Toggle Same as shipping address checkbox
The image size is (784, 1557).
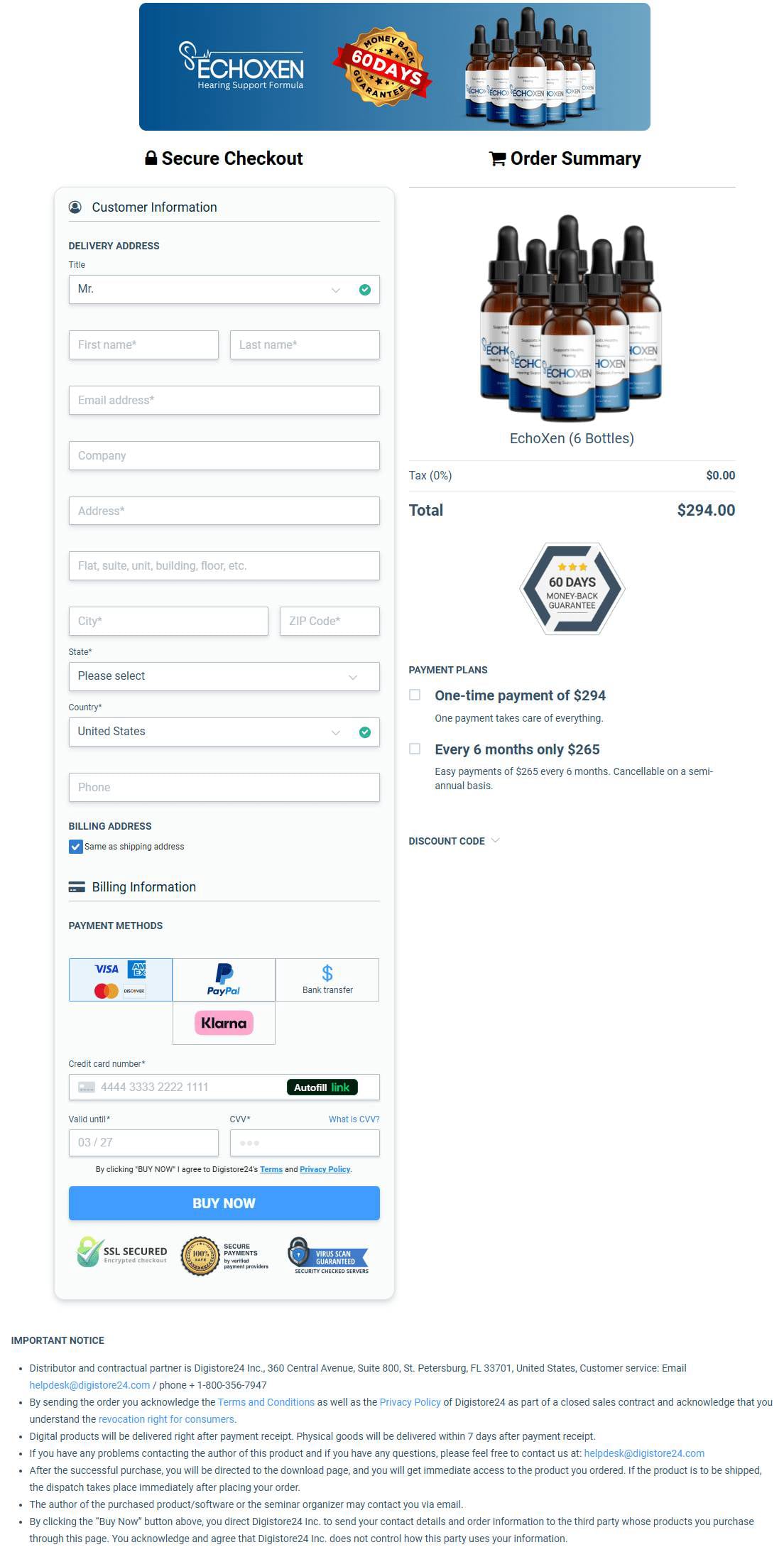pyautogui.click(x=76, y=847)
